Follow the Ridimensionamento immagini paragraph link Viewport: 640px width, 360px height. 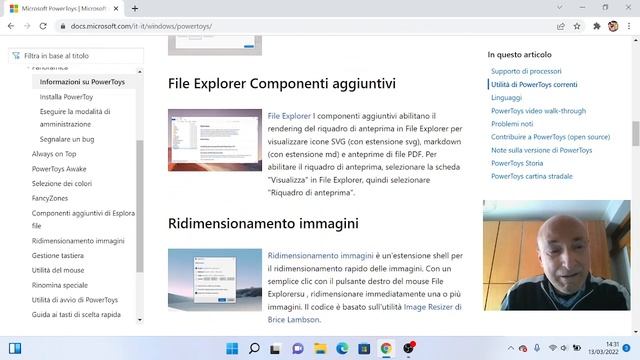tap(320, 256)
